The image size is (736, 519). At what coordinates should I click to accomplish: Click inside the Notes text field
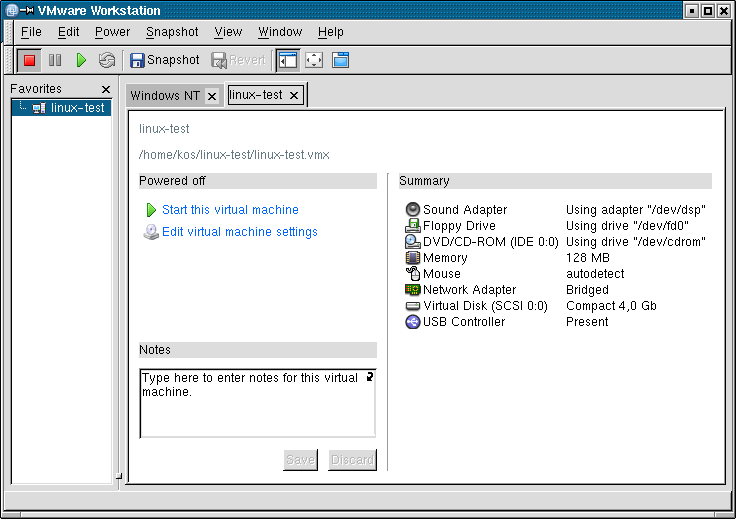(258, 403)
